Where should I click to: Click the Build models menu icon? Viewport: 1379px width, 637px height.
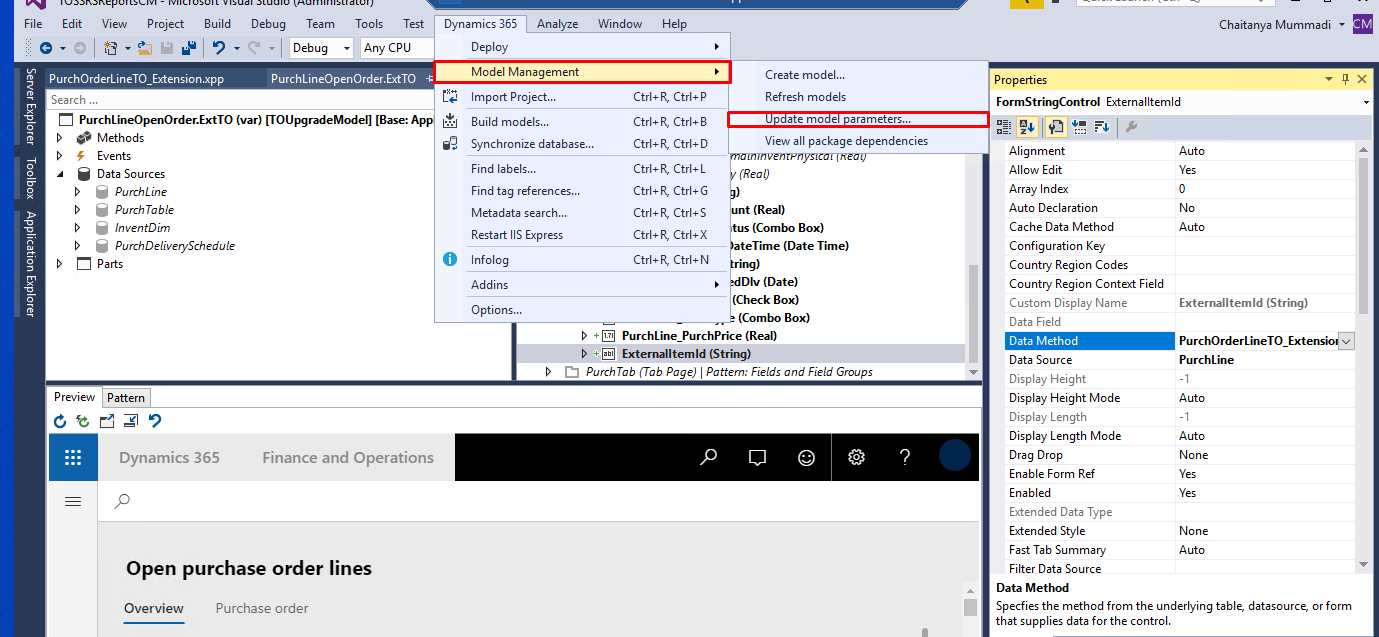click(x=450, y=122)
